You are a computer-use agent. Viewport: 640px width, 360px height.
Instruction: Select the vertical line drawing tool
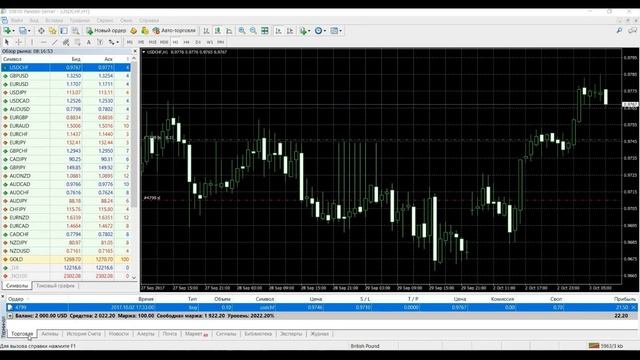click(x=32, y=42)
